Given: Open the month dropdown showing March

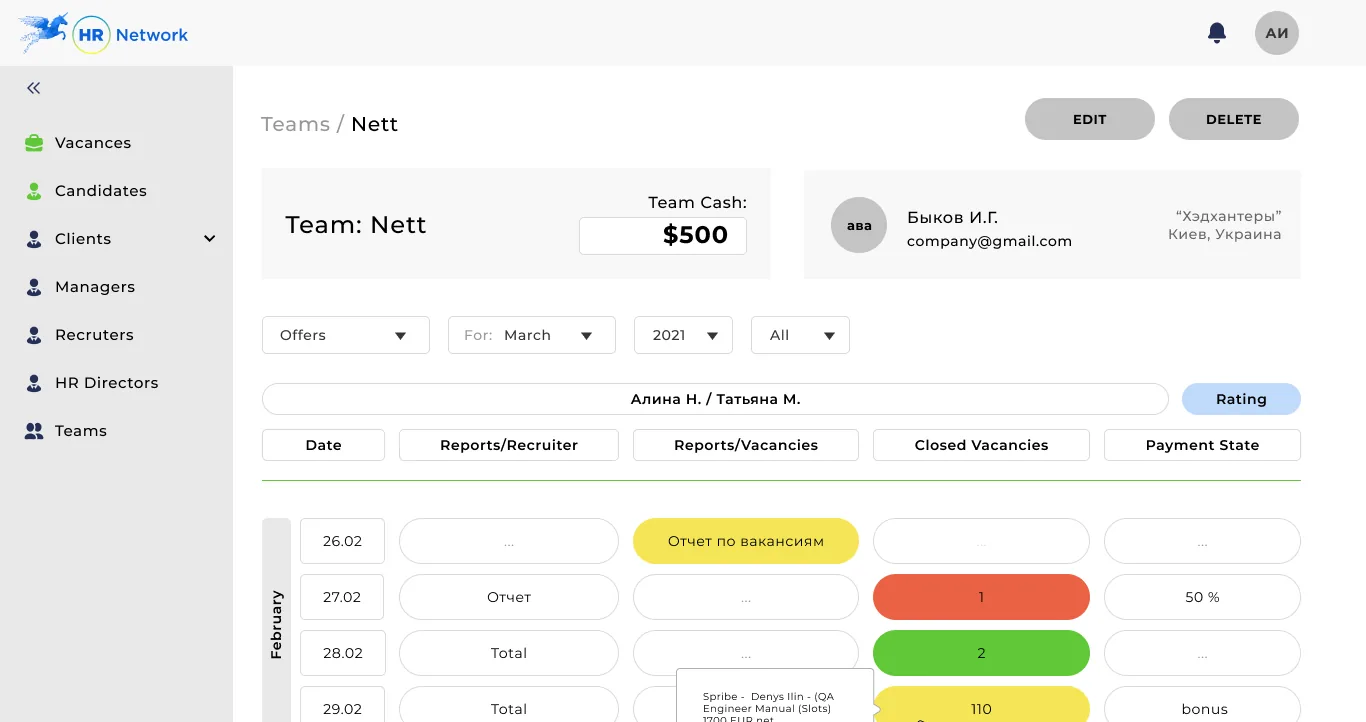Looking at the screenshot, I should tap(532, 335).
